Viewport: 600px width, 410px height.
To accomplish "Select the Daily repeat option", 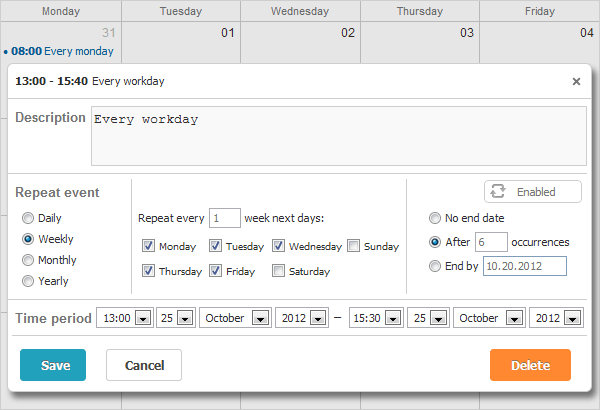I will pos(28,218).
